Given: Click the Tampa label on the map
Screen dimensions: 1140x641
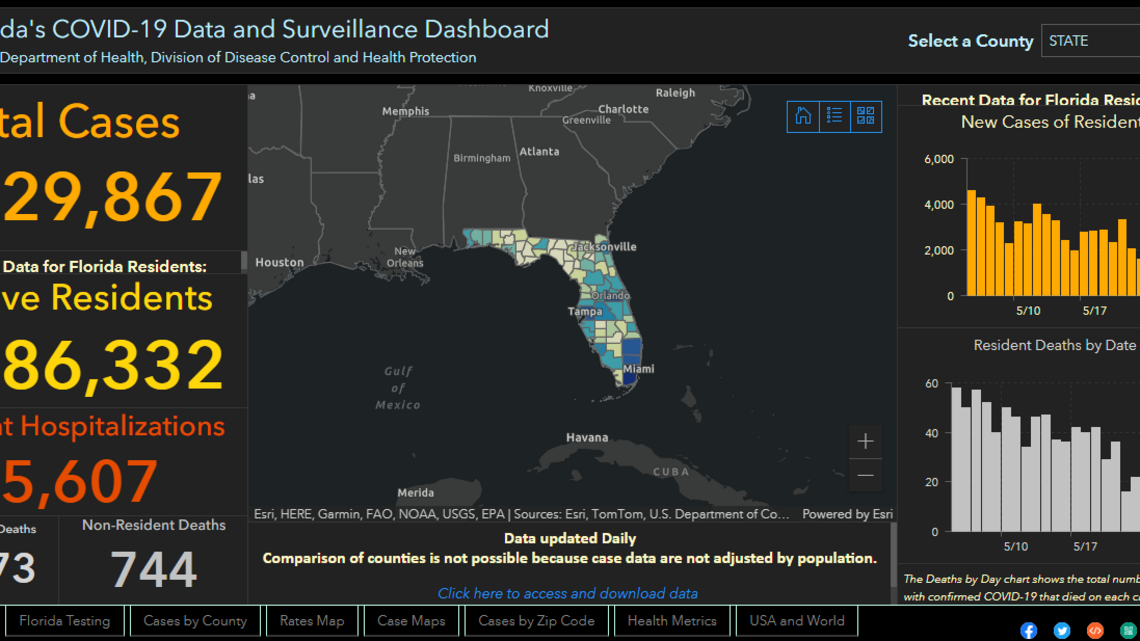Looking at the screenshot, I should click(x=585, y=312).
